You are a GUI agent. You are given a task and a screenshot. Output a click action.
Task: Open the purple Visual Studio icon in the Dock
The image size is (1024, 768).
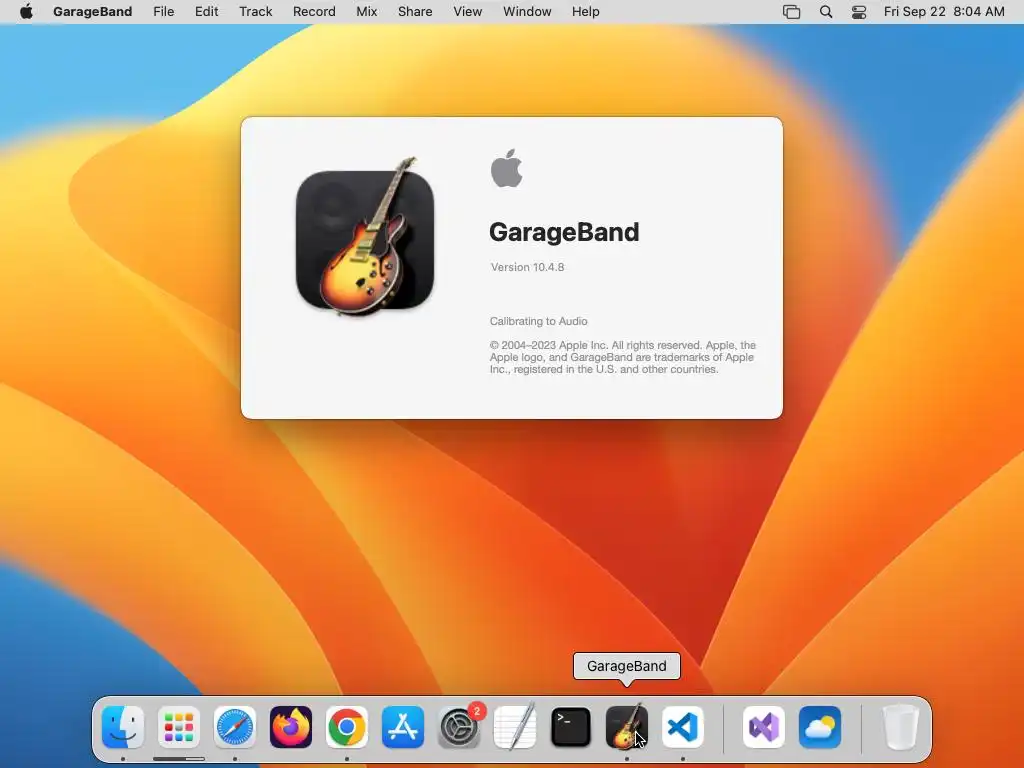tap(764, 727)
